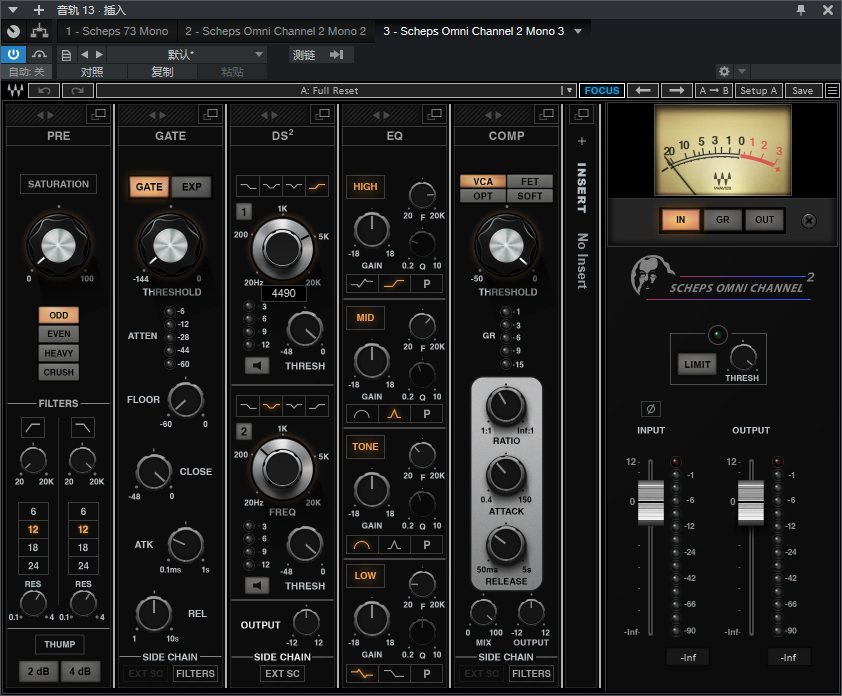Show GR on the VU meter

click(x=722, y=220)
